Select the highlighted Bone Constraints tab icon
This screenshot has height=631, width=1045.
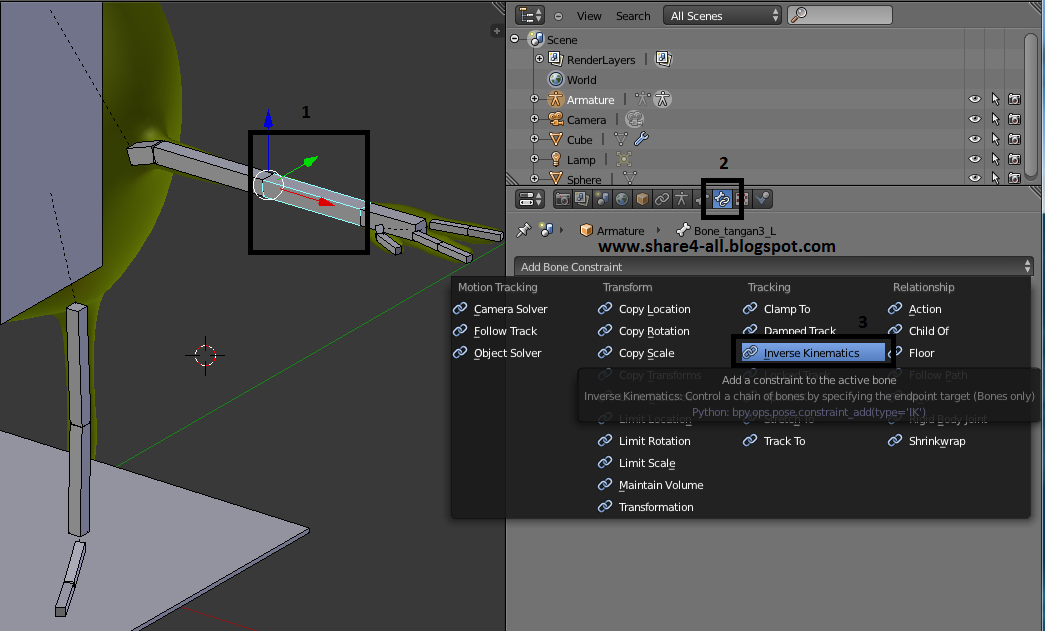click(x=722, y=198)
